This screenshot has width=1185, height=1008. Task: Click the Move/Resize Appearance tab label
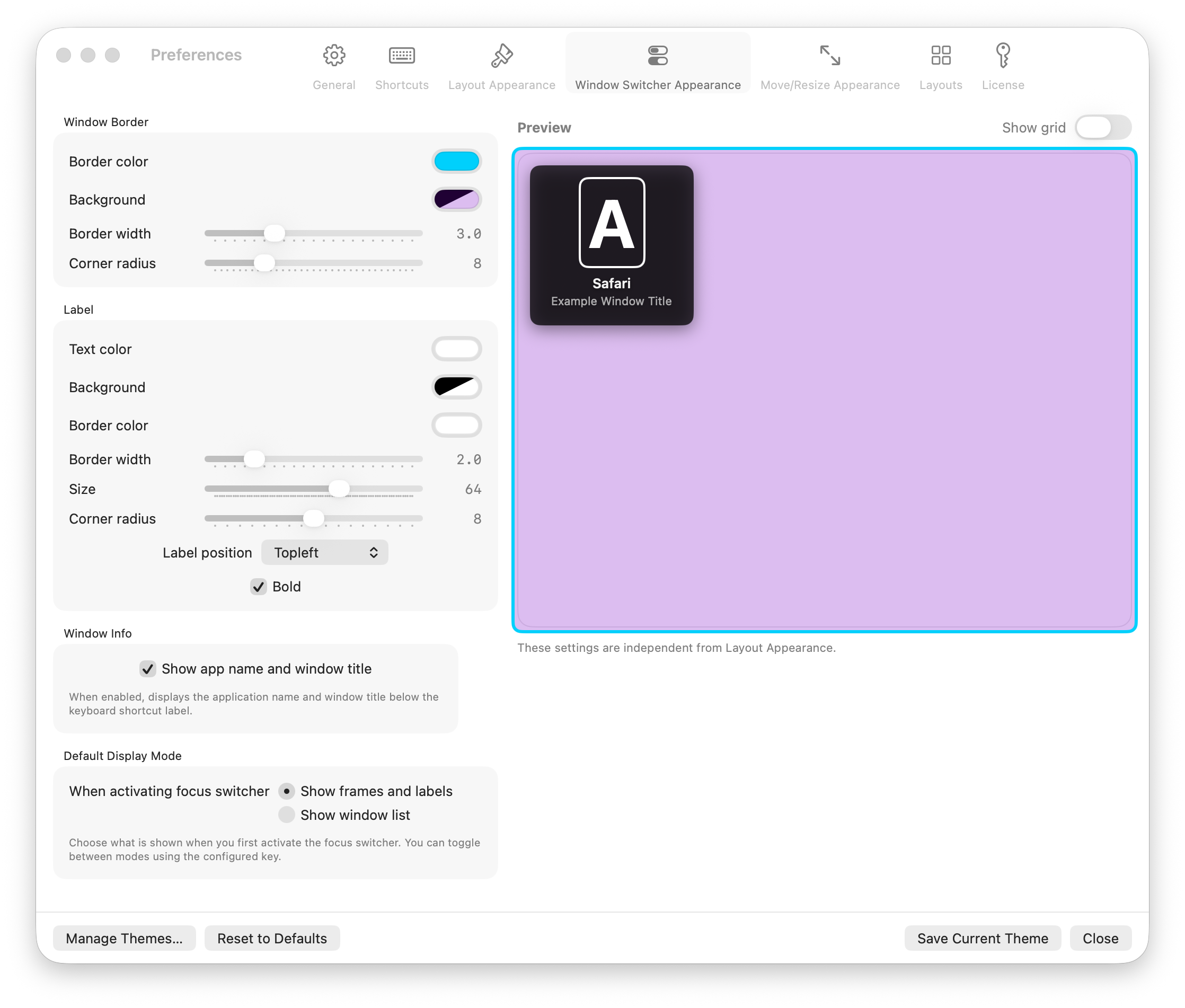[829, 85]
